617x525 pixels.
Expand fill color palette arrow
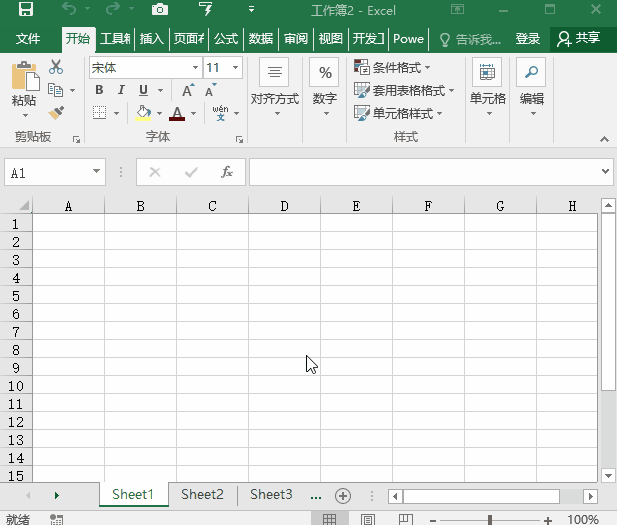(x=159, y=113)
